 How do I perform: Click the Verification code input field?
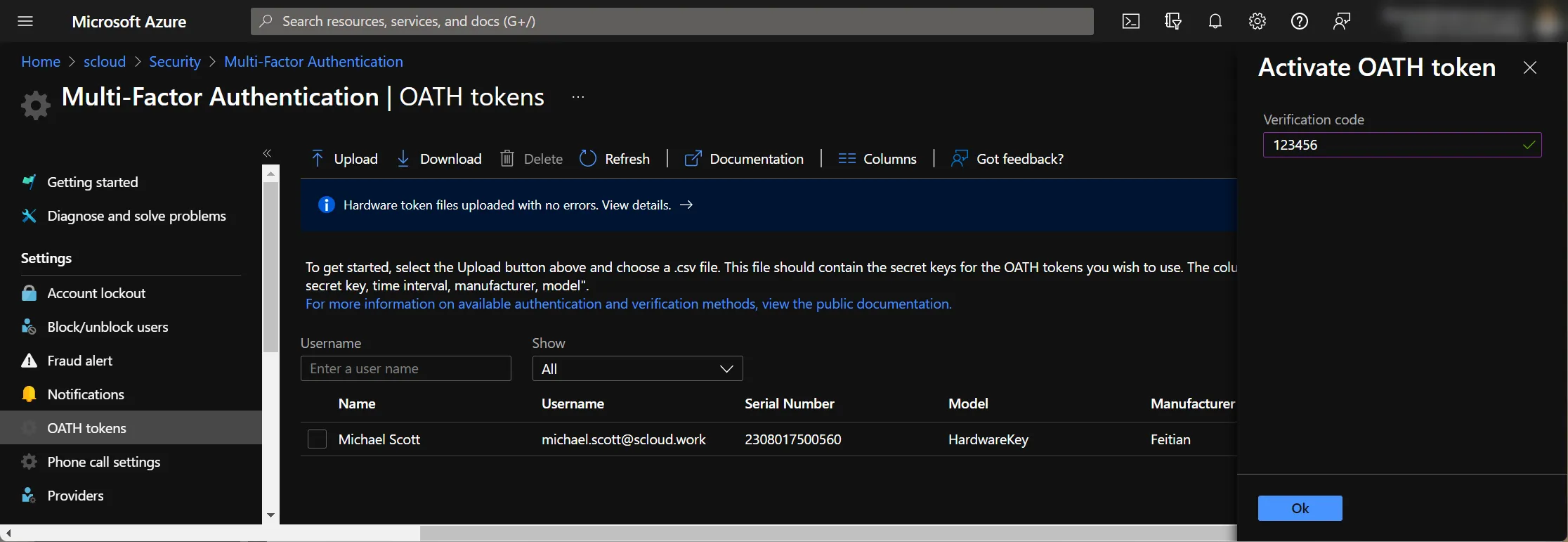click(1402, 145)
